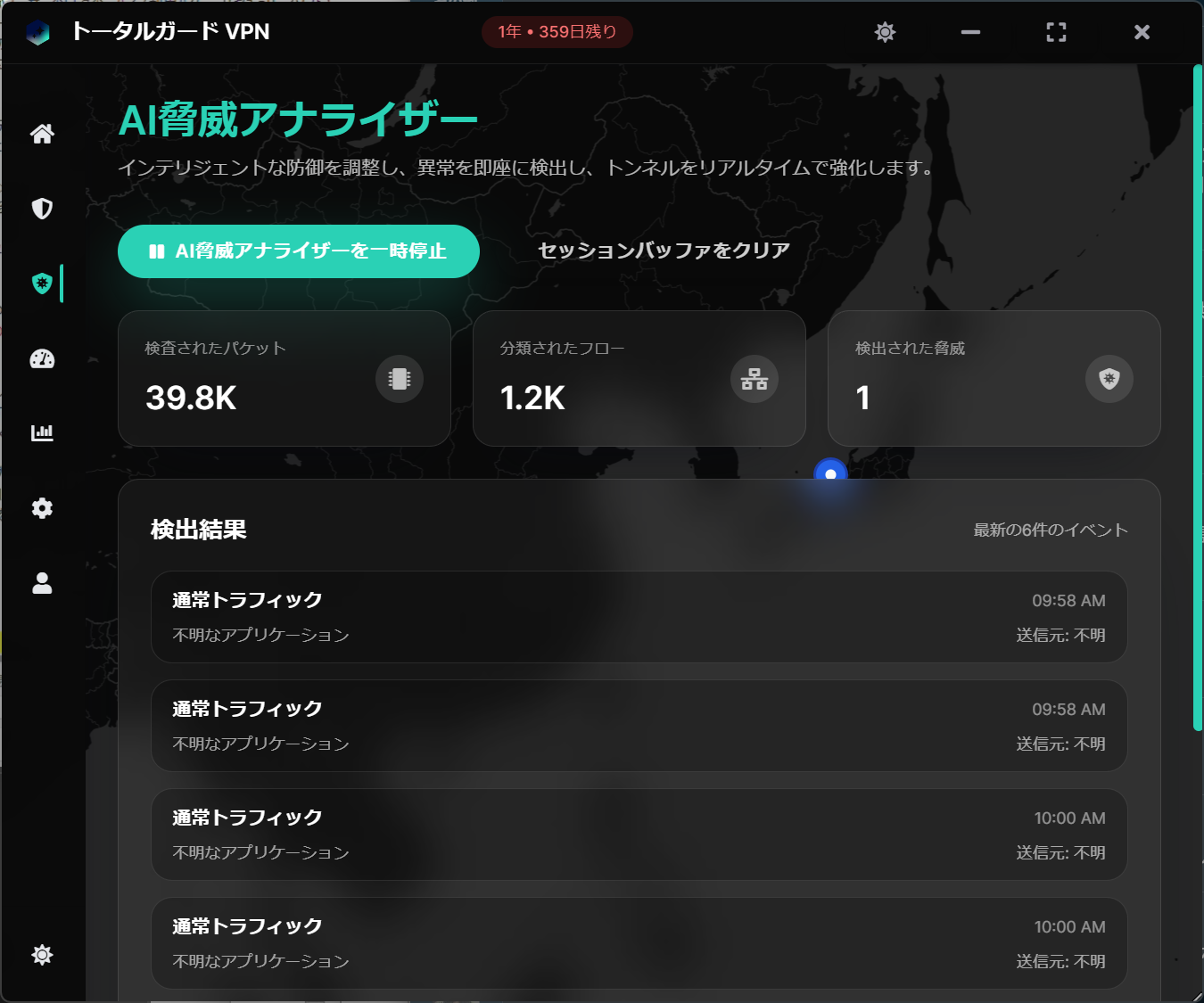Click the theme sun icon in title bar

[884, 31]
